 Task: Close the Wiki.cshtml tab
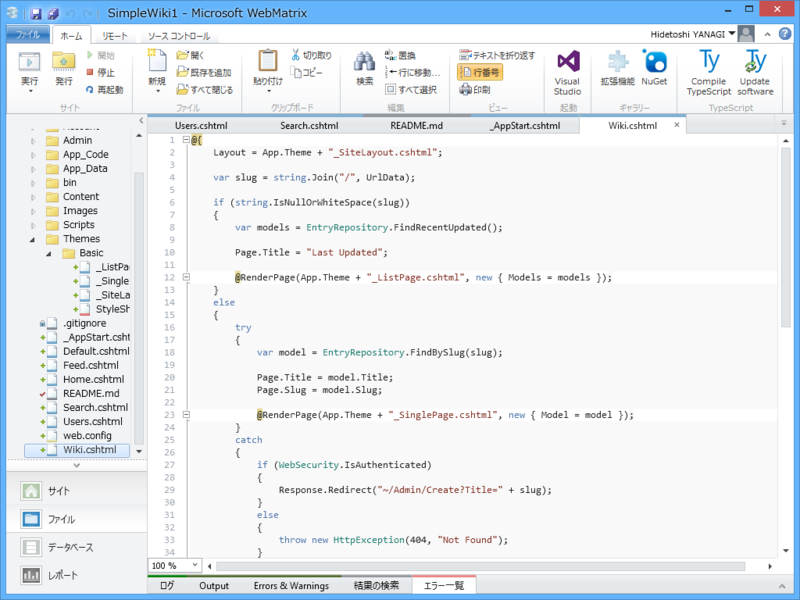677,125
